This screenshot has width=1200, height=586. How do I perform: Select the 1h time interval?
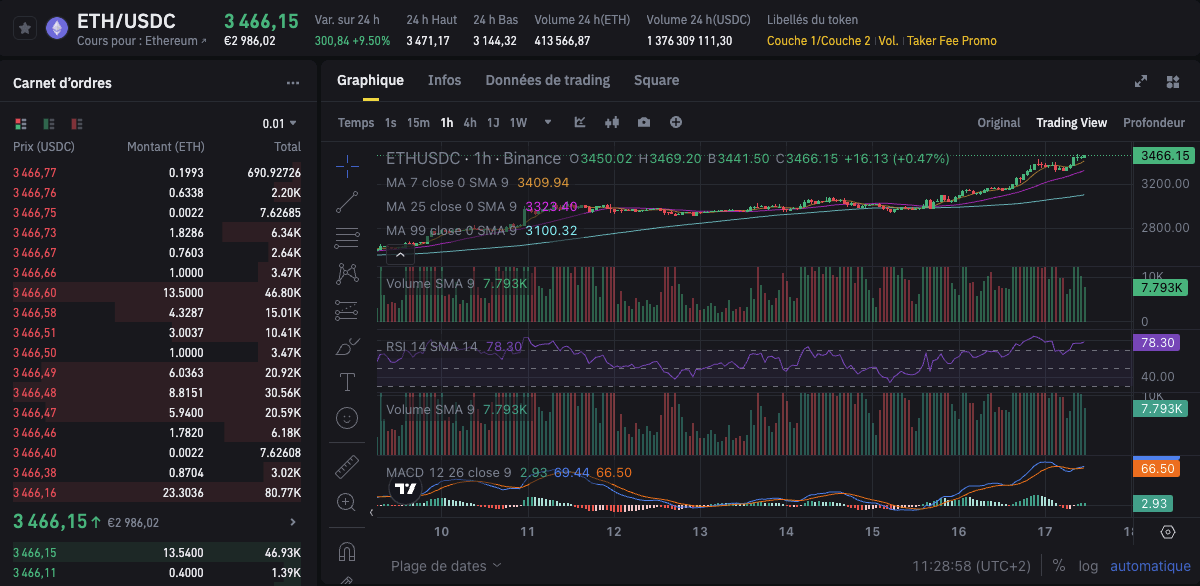pyautogui.click(x=447, y=123)
